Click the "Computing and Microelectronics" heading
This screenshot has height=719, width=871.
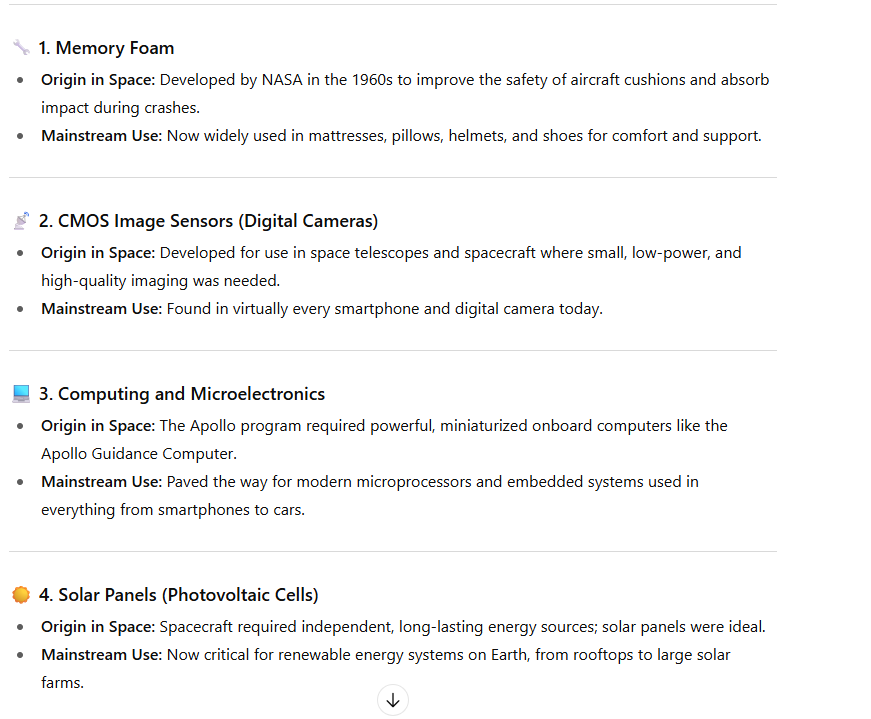pos(182,394)
